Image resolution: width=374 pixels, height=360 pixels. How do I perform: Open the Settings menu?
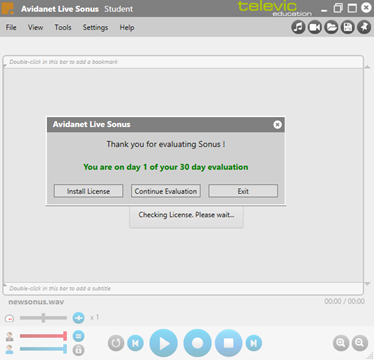click(95, 27)
